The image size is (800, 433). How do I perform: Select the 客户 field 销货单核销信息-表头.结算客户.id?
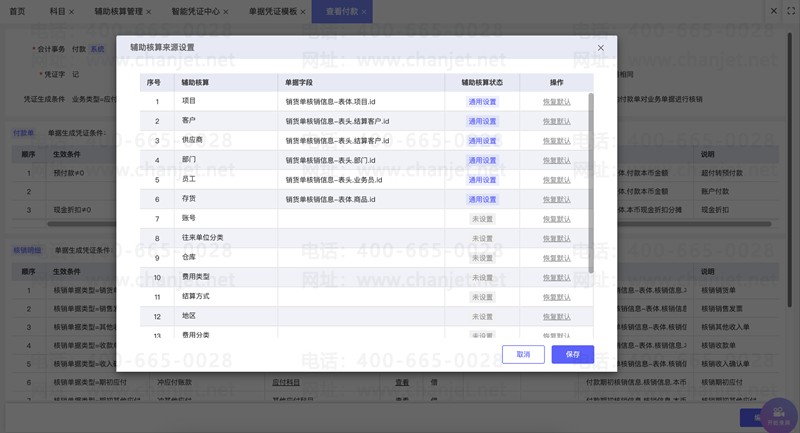[x=337, y=121]
